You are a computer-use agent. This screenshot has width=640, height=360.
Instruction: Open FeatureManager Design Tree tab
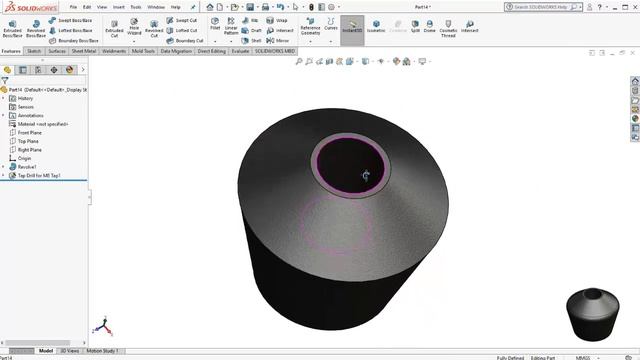coord(7,70)
